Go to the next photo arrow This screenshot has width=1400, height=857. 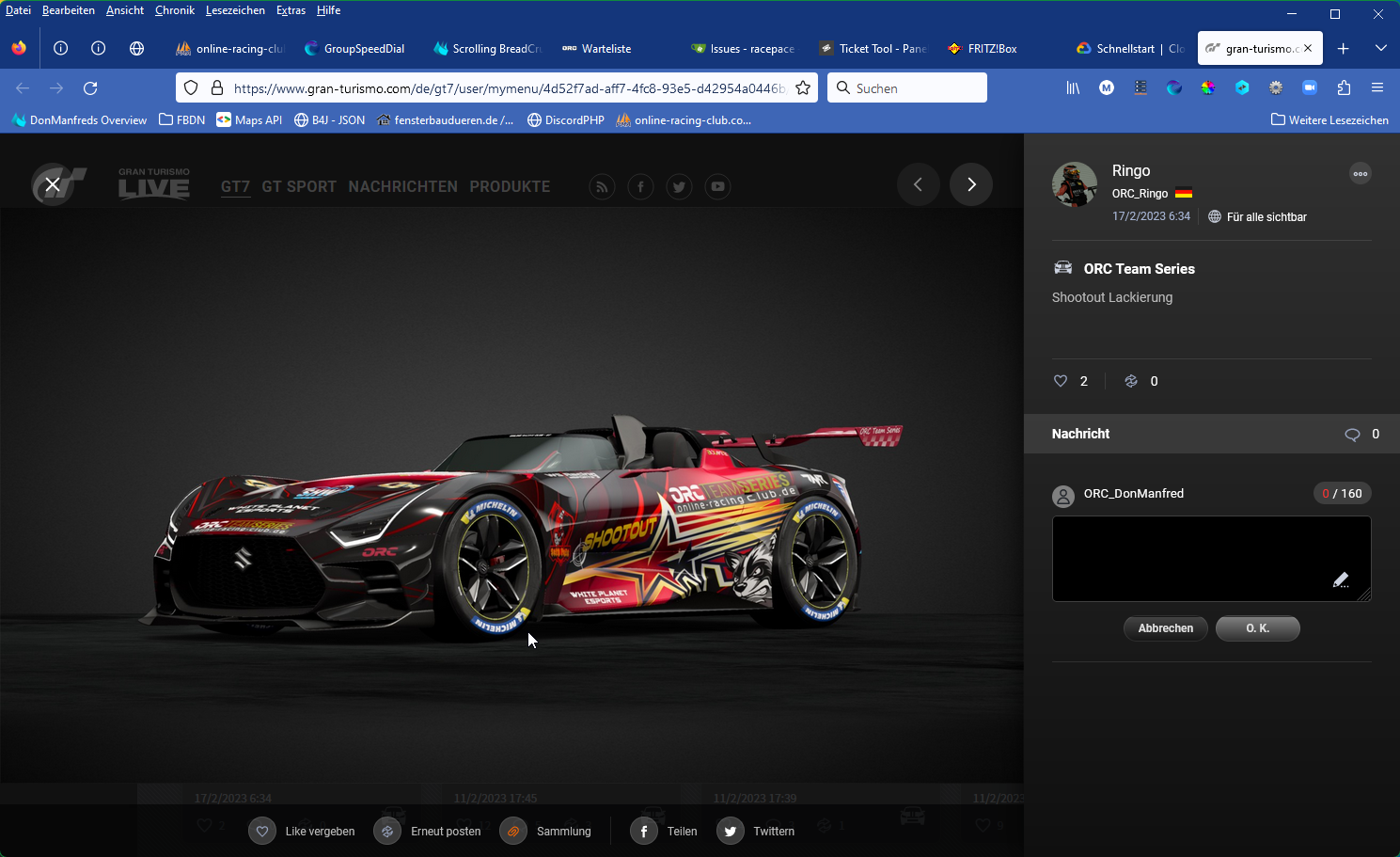(971, 184)
